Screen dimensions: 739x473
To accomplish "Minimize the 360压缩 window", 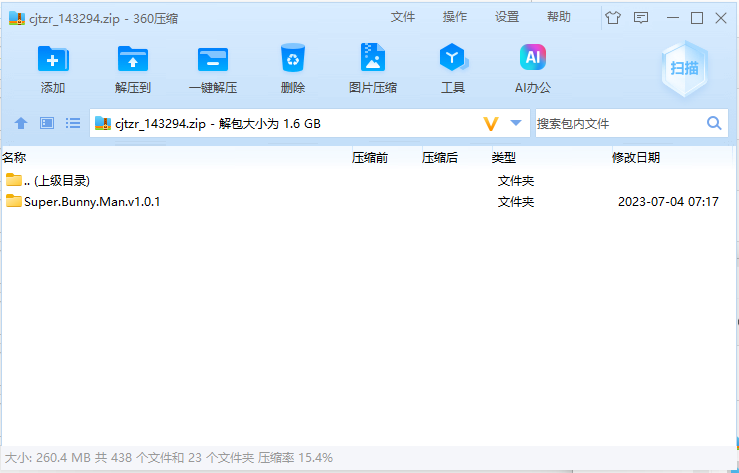I will coord(673,18).
